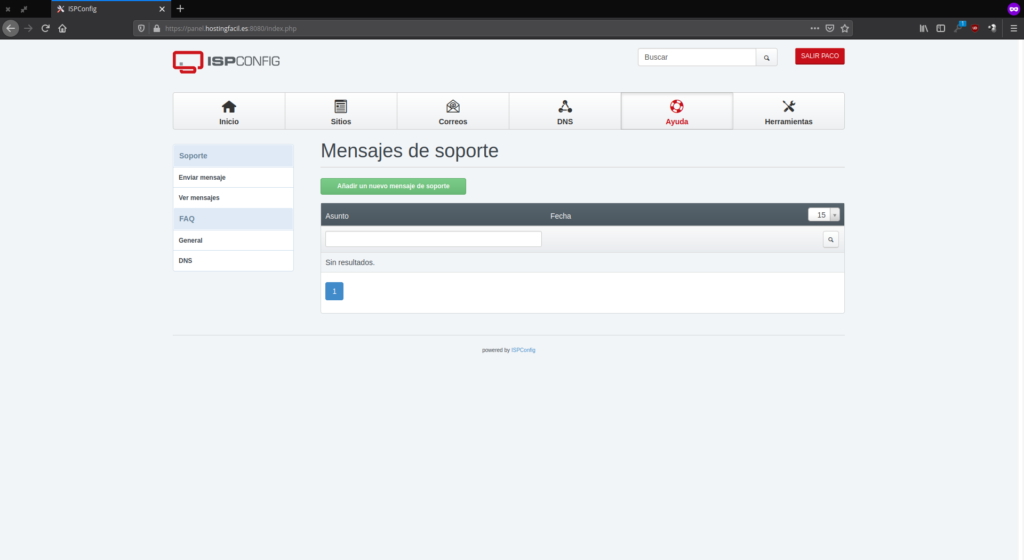Open the Firefox hamburger menu
Screen dimensions: 1024x560
point(1013,28)
